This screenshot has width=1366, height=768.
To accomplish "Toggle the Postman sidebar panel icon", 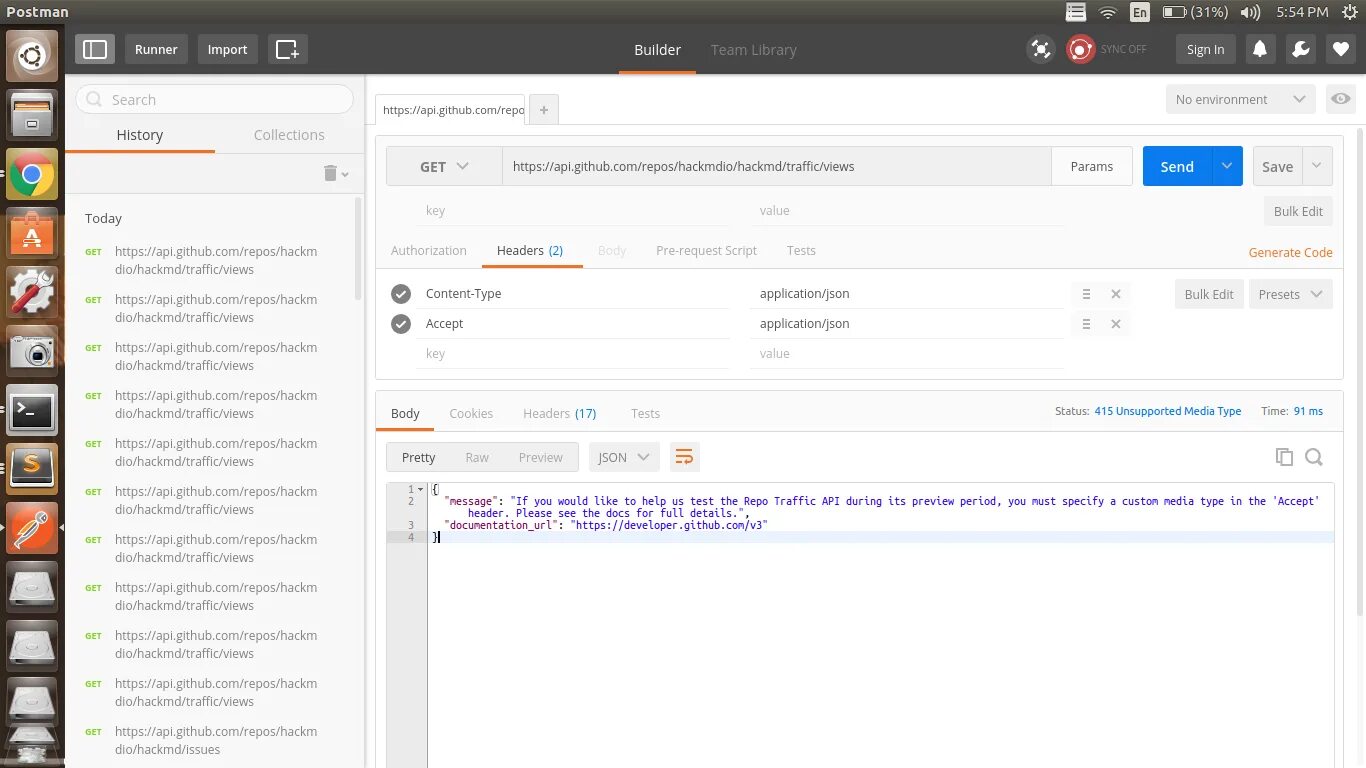I will tap(95, 49).
